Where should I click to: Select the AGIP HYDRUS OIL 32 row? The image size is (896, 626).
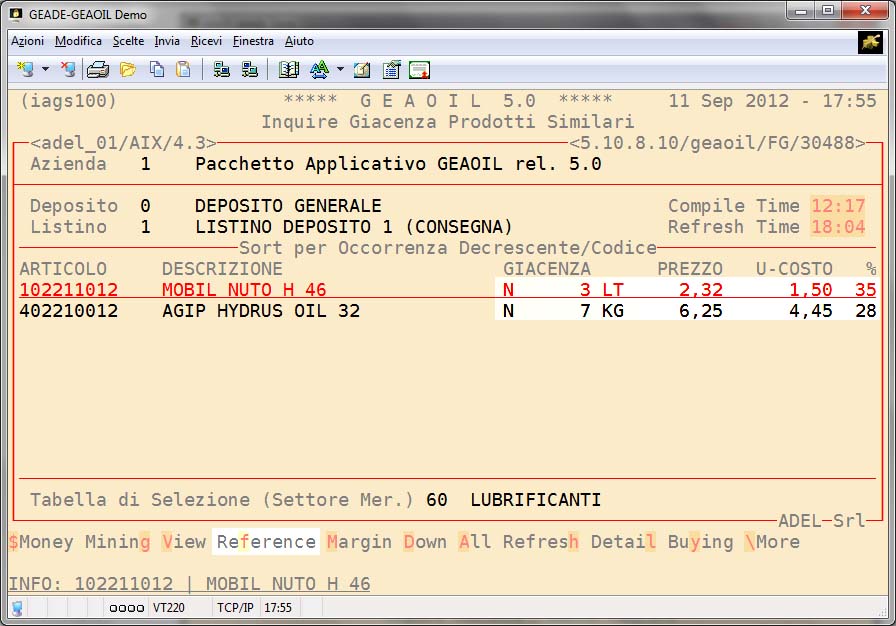tap(260, 311)
